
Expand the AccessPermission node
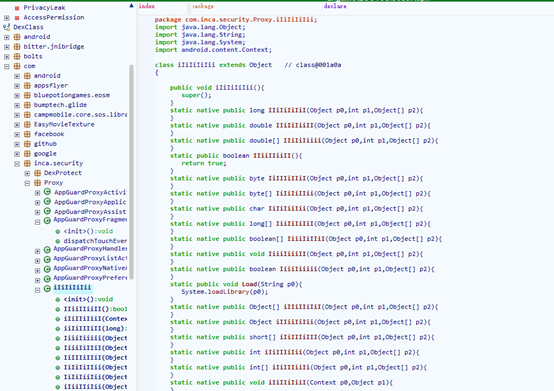click(7, 18)
